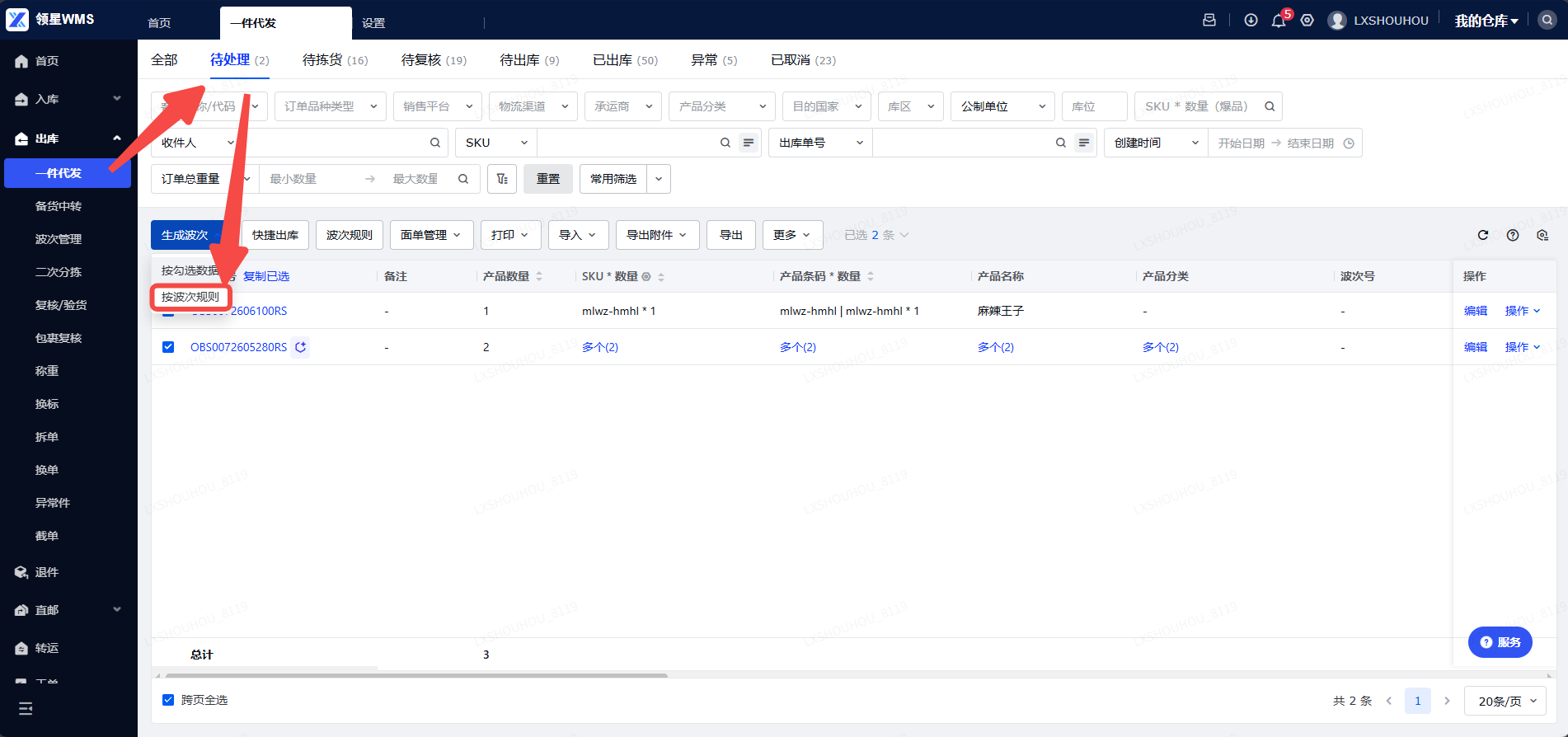This screenshot has height=737, width=1568.
Task: Click the 复制已选 link
Action: (x=266, y=276)
